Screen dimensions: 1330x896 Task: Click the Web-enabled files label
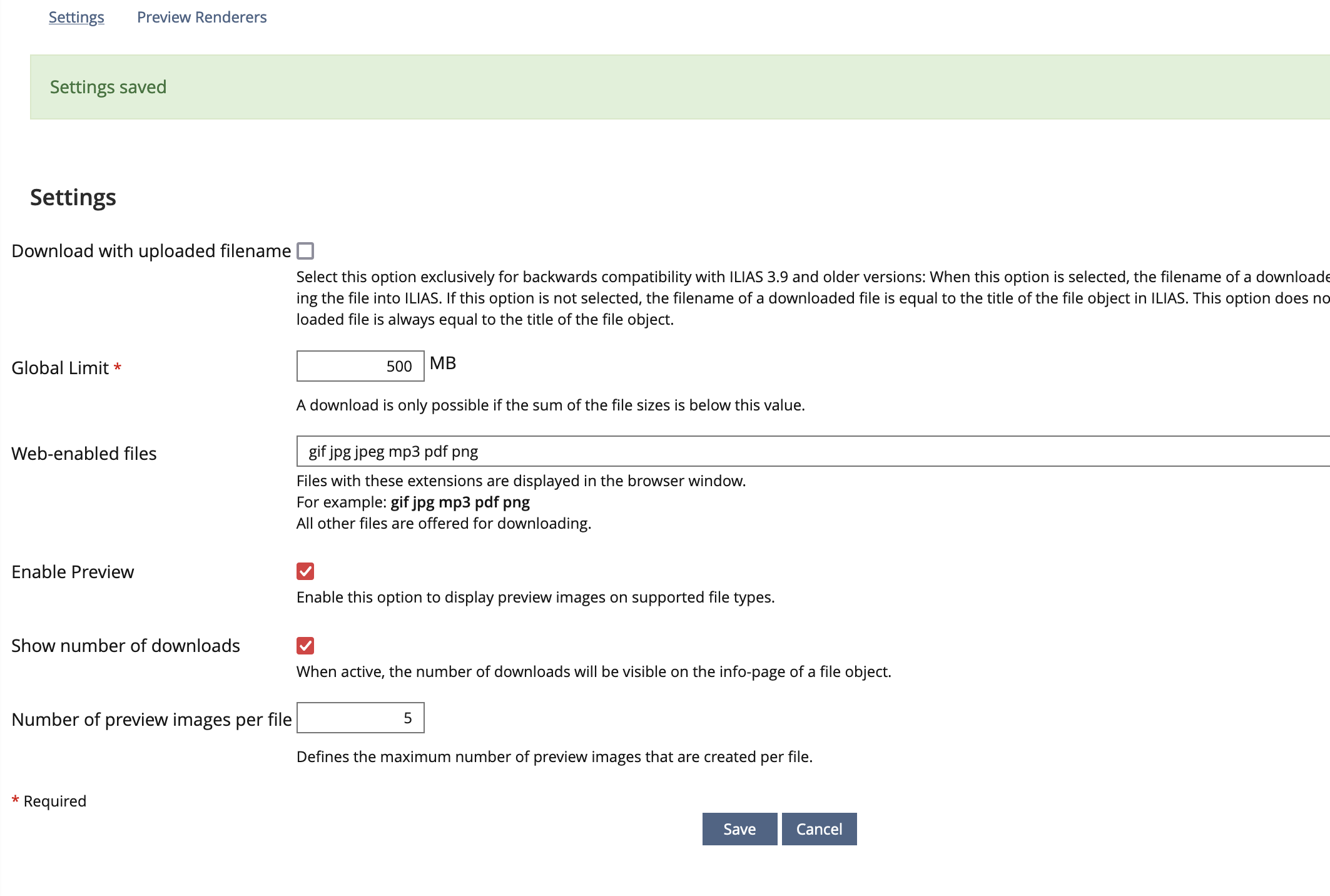tap(84, 454)
